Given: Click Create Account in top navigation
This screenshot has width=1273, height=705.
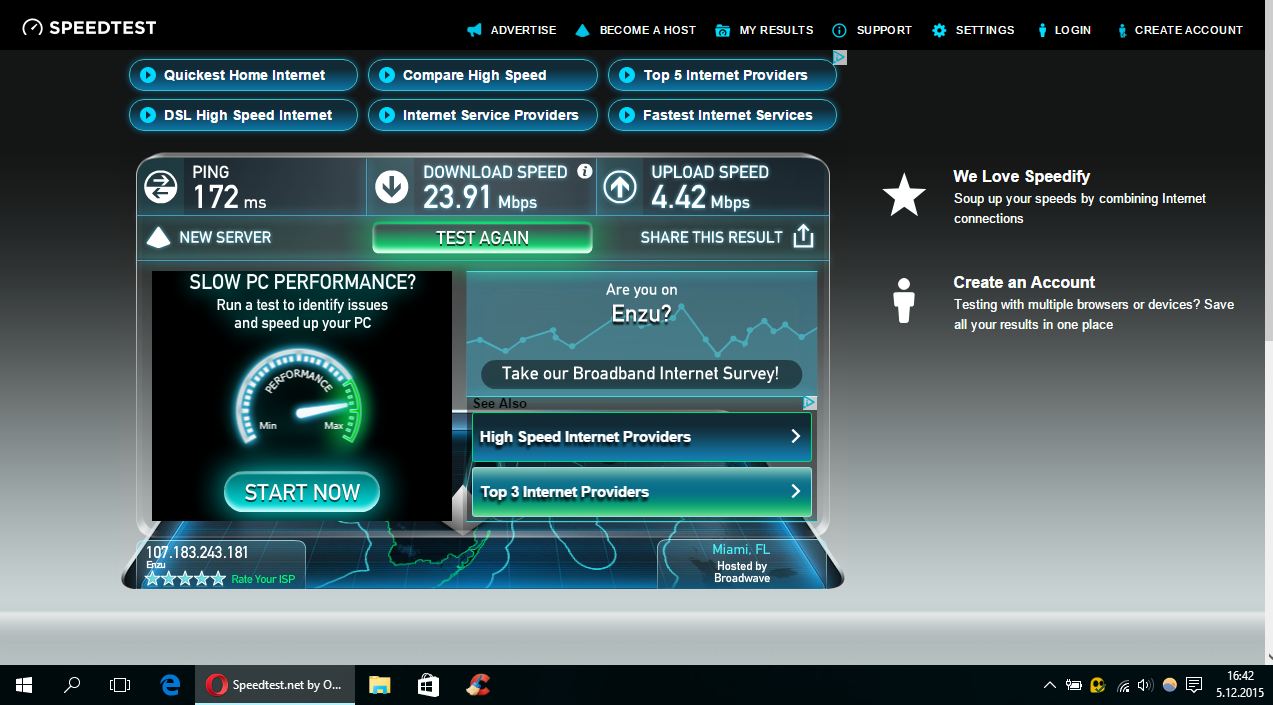Looking at the screenshot, I should [1180, 30].
